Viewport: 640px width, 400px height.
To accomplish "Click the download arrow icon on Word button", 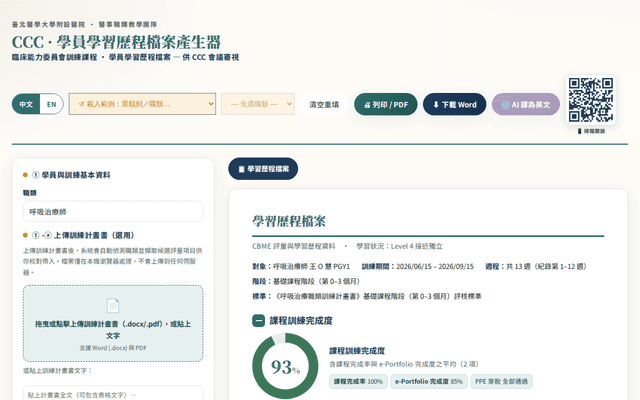I will click(436, 104).
